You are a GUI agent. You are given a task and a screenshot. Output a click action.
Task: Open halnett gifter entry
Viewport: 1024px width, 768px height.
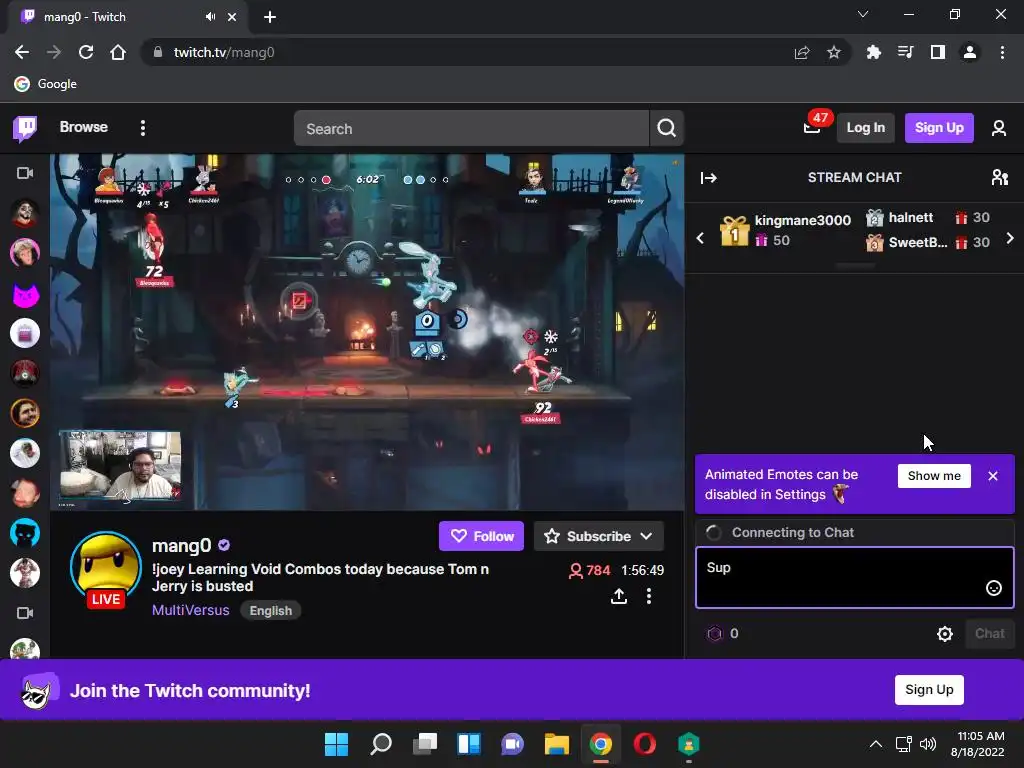pyautogui.click(x=928, y=217)
